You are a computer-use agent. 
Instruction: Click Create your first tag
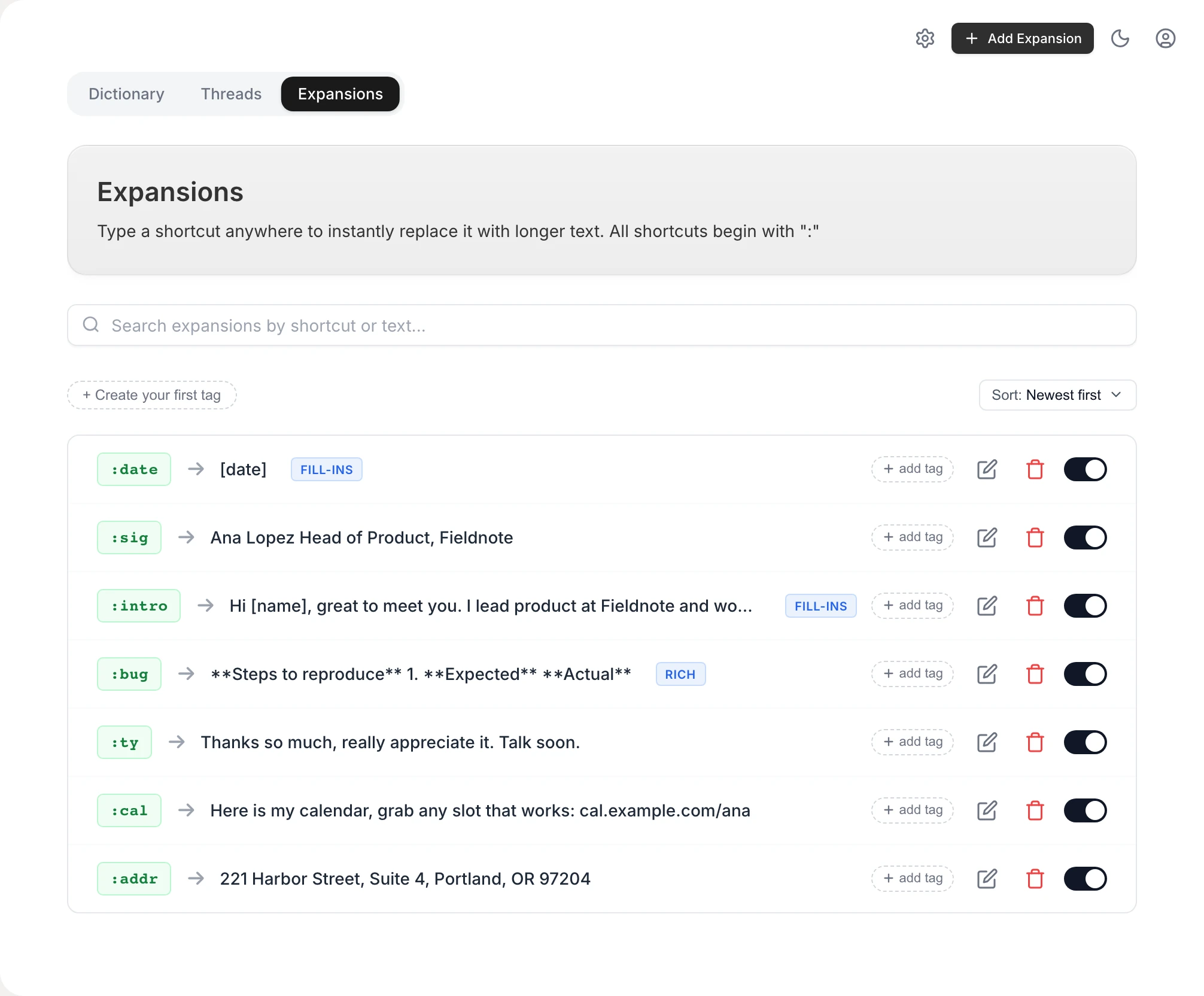coord(152,395)
